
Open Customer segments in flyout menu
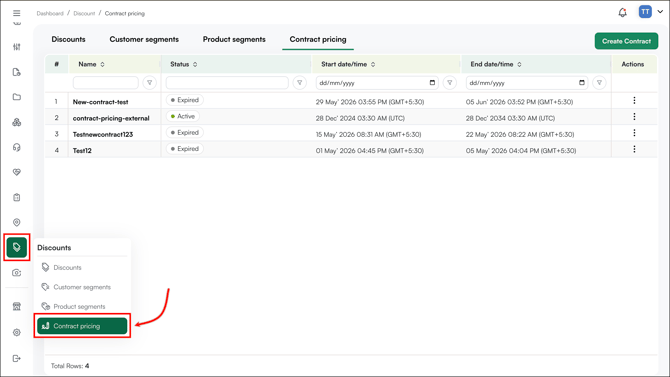pyautogui.click(x=82, y=287)
